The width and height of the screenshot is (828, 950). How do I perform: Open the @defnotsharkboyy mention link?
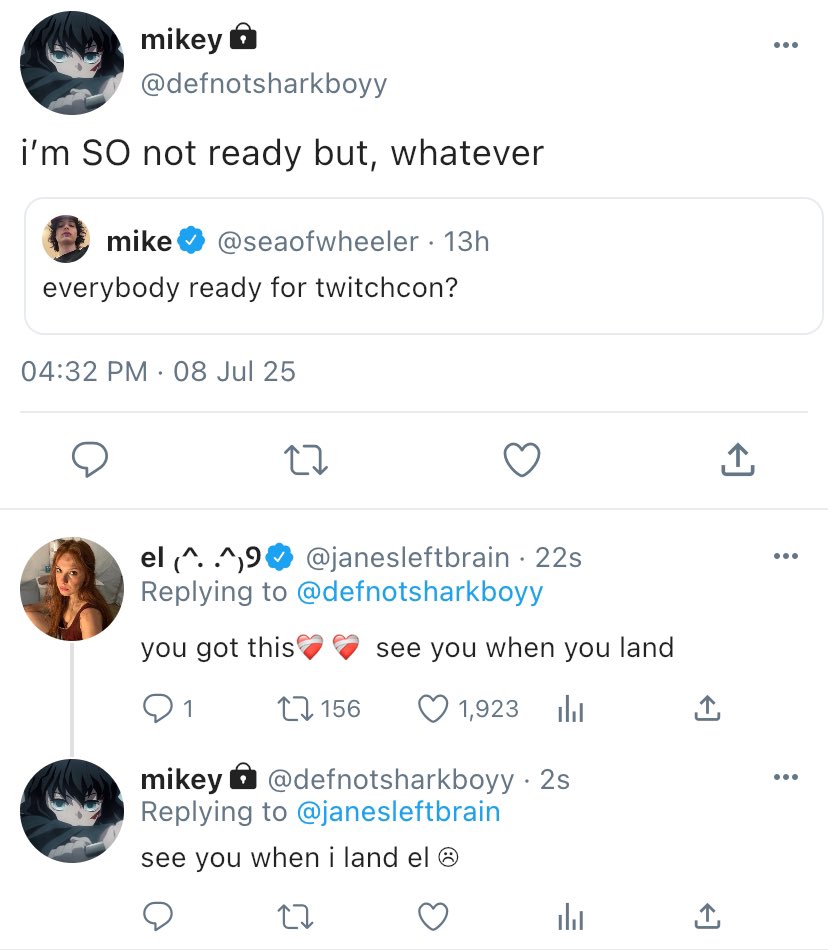(420, 592)
